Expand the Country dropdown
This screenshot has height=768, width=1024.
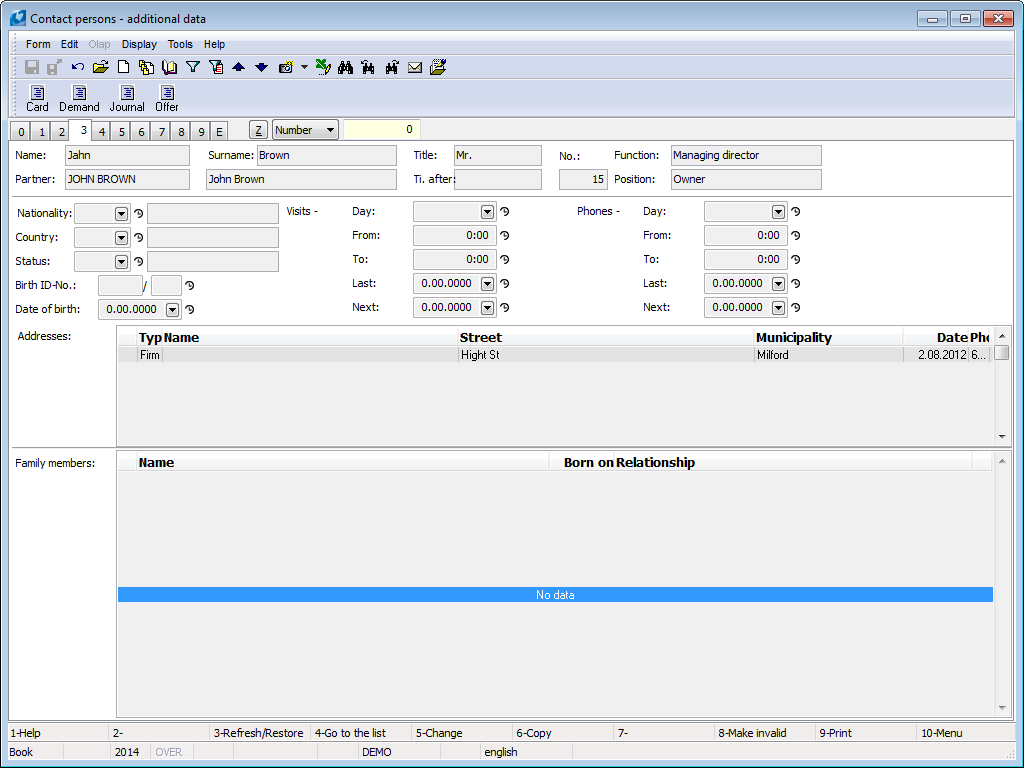[121, 238]
